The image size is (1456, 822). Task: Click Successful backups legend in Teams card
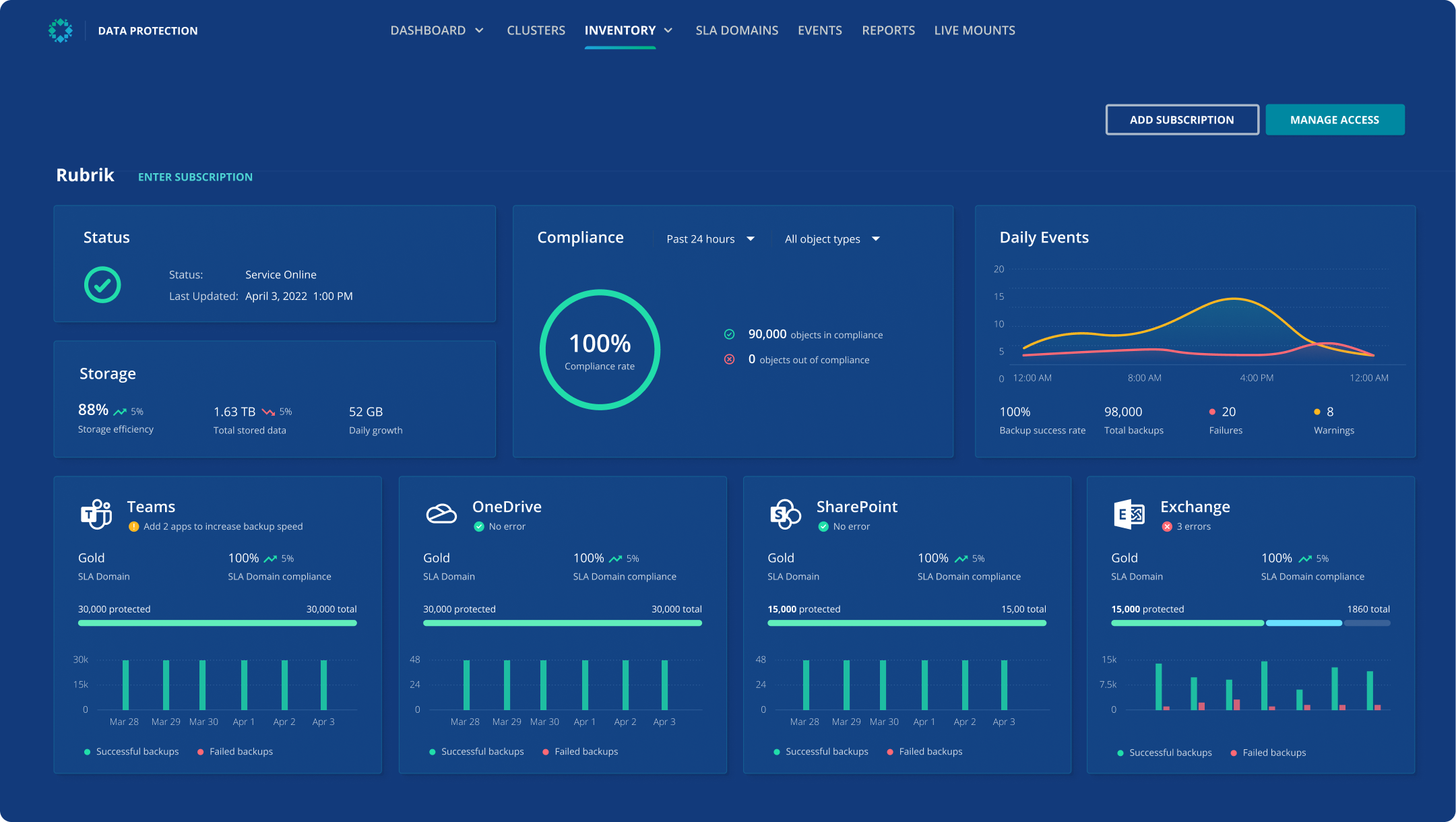pyautogui.click(x=131, y=752)
